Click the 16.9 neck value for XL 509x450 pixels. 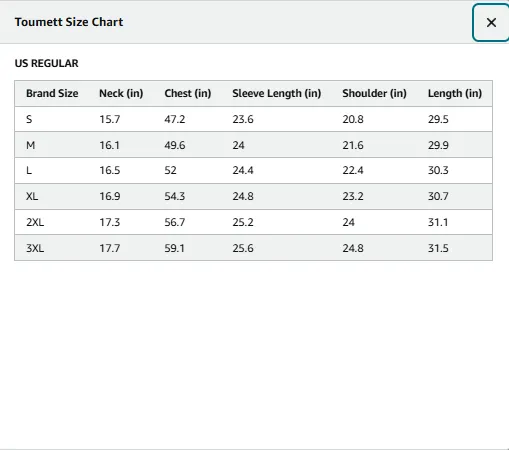tap(110, 196)
